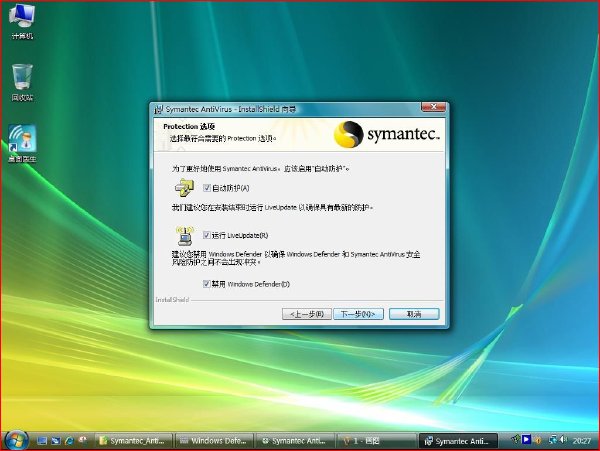Open the Recycle Bin desktop icon

22,82
